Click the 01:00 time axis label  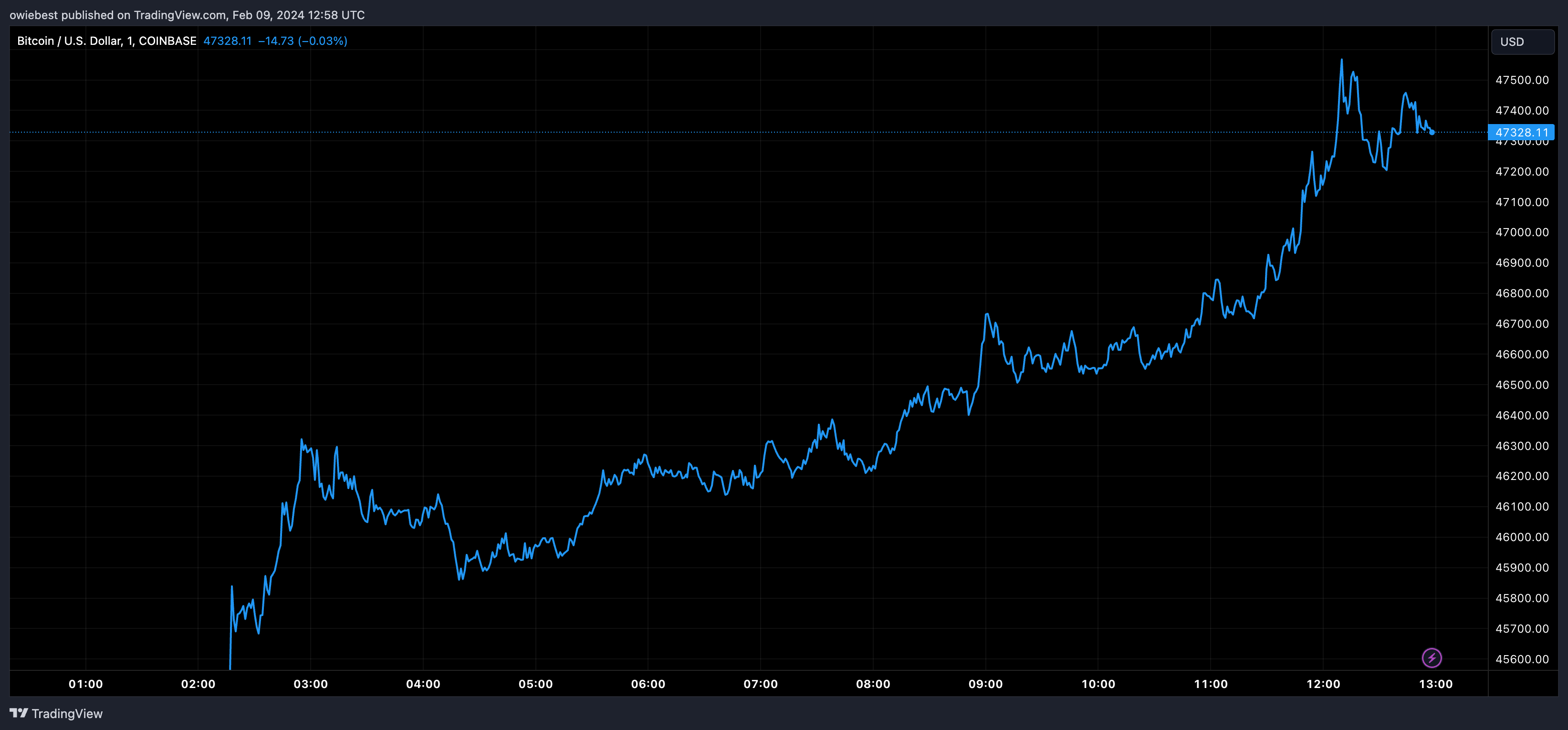coord(86,684)
